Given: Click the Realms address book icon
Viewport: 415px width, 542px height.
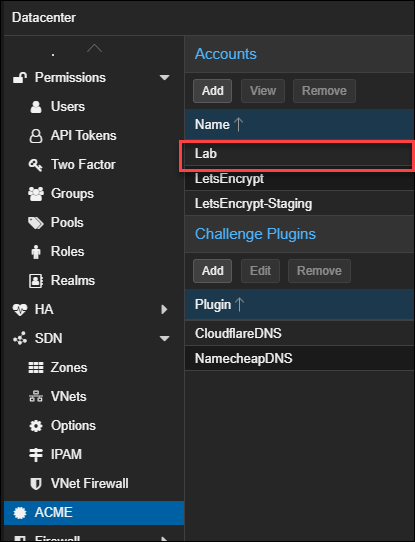Looking at the screenshot, I should pyautogui.click(x=36, y=281).
